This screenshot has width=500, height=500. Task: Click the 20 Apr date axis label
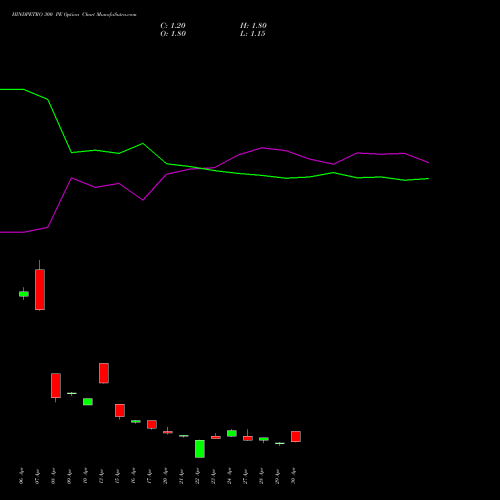[165, 476]
